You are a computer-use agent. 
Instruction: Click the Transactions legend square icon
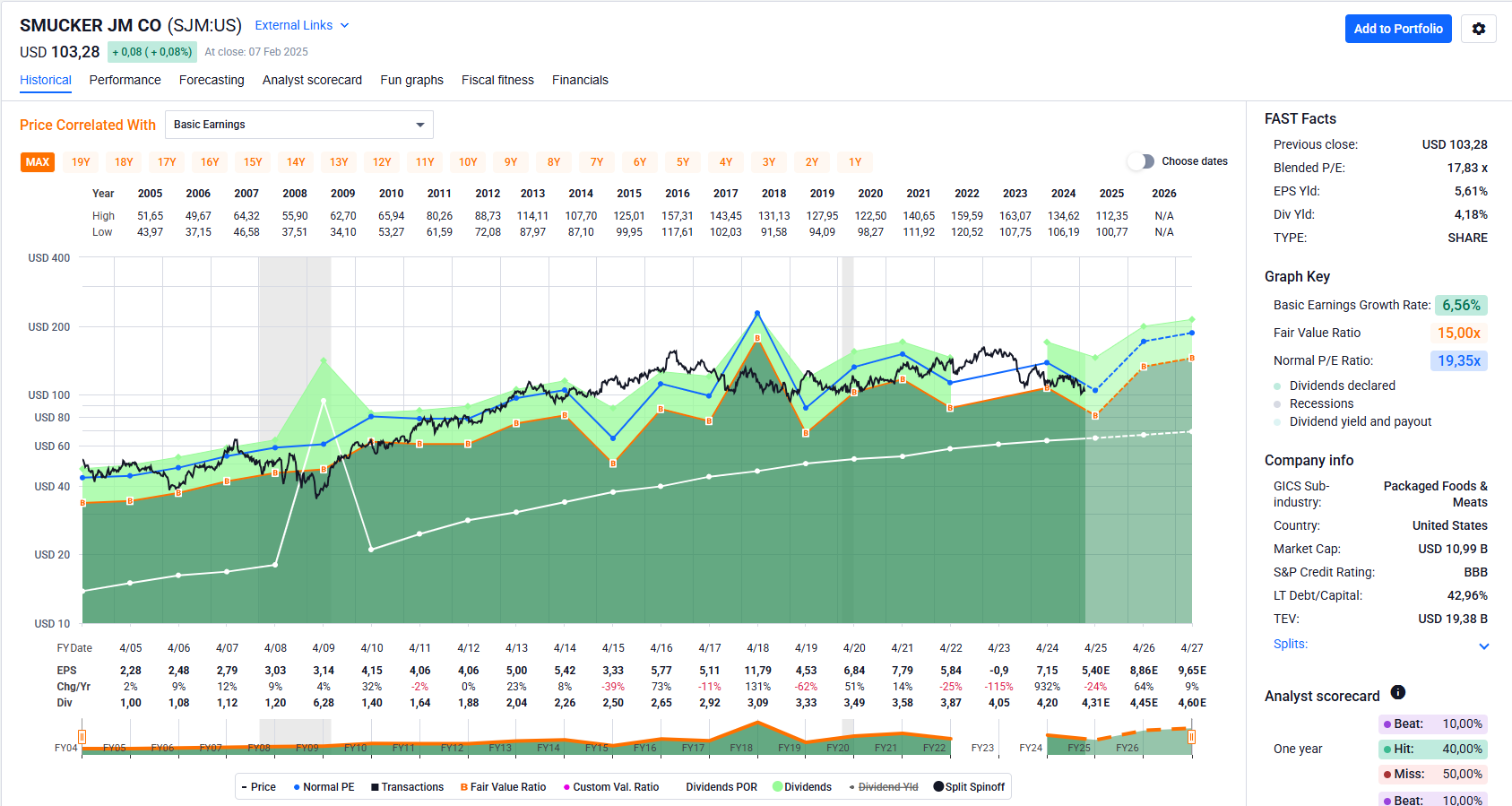375,787
